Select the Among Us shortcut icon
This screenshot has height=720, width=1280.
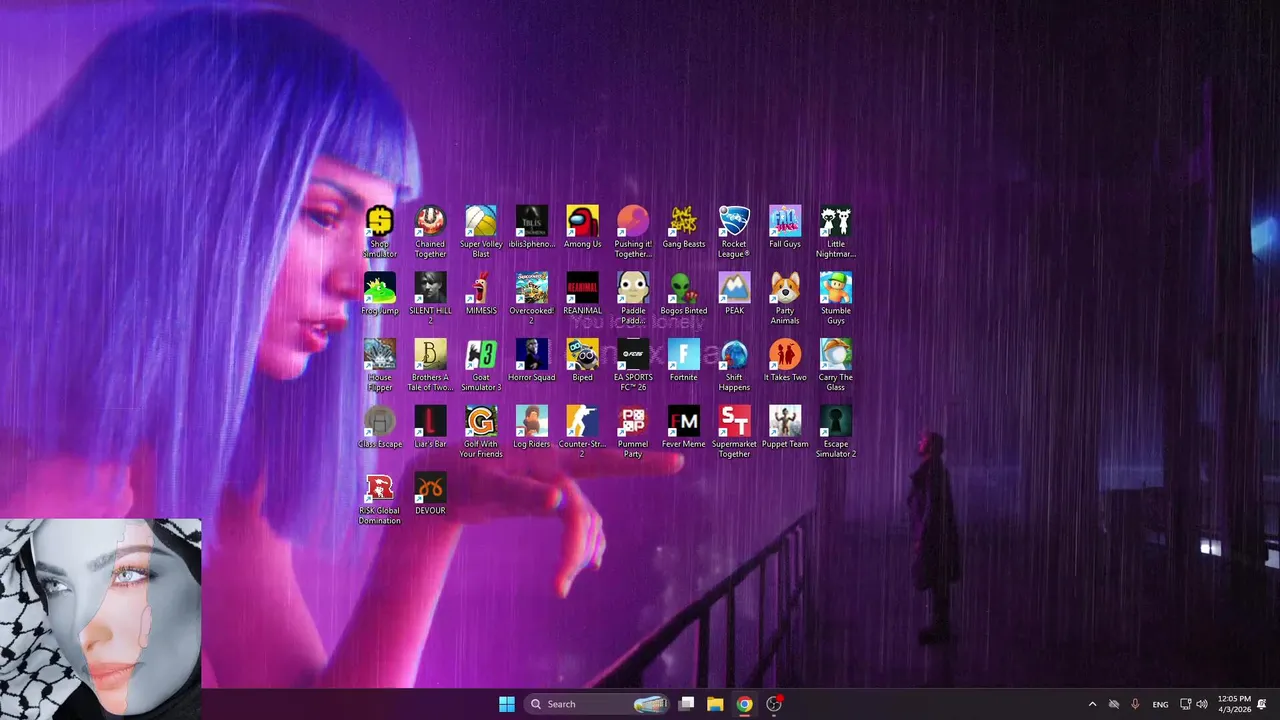(x=582, y=227)
